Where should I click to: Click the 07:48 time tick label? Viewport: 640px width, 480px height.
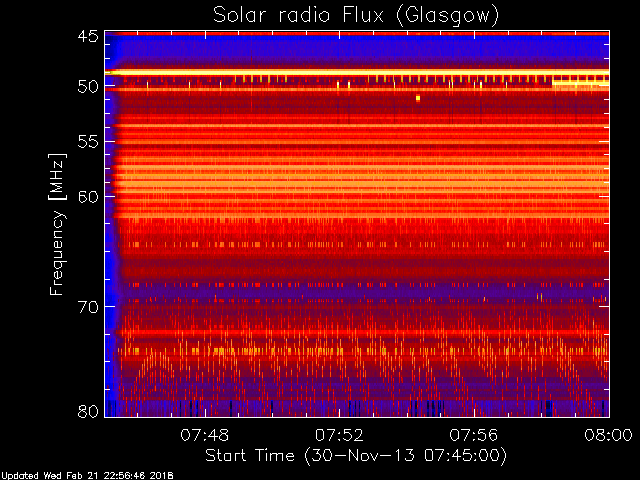click(204, 435)
